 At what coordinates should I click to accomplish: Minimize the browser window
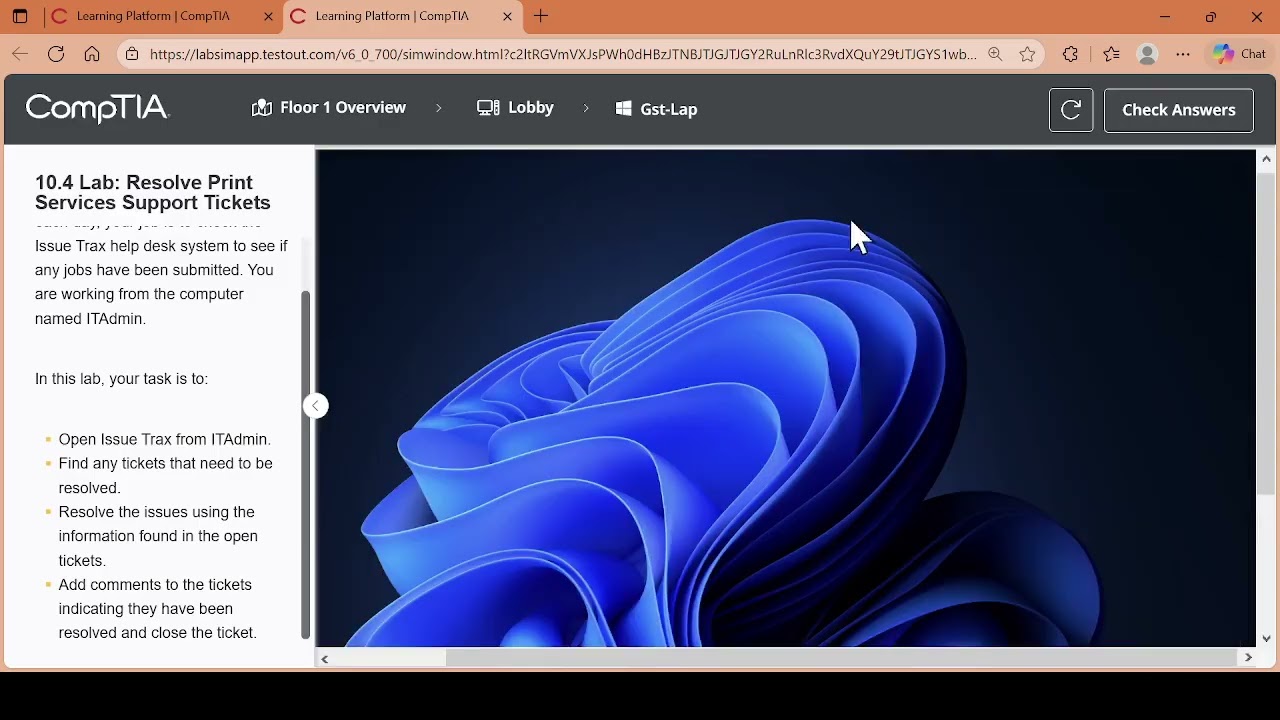(1165, 16)
